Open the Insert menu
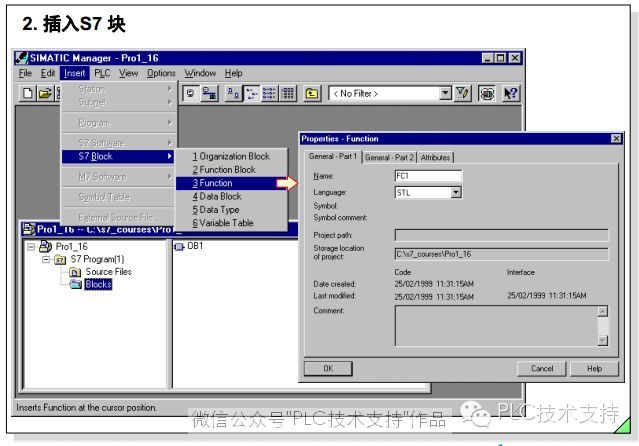The height and width of the screenshot is (446, 639). point(74,73)
